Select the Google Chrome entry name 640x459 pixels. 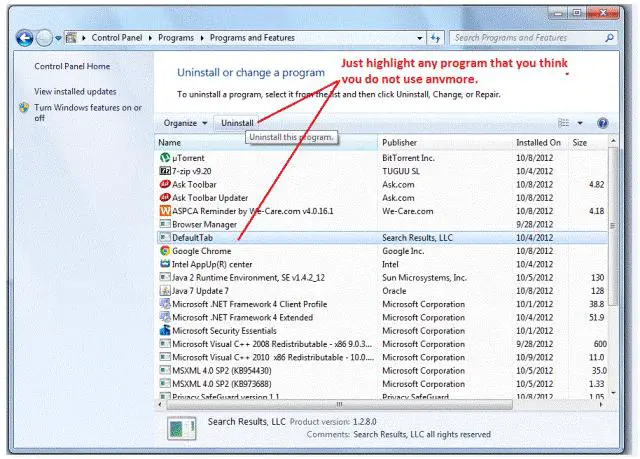click(202, 251)
